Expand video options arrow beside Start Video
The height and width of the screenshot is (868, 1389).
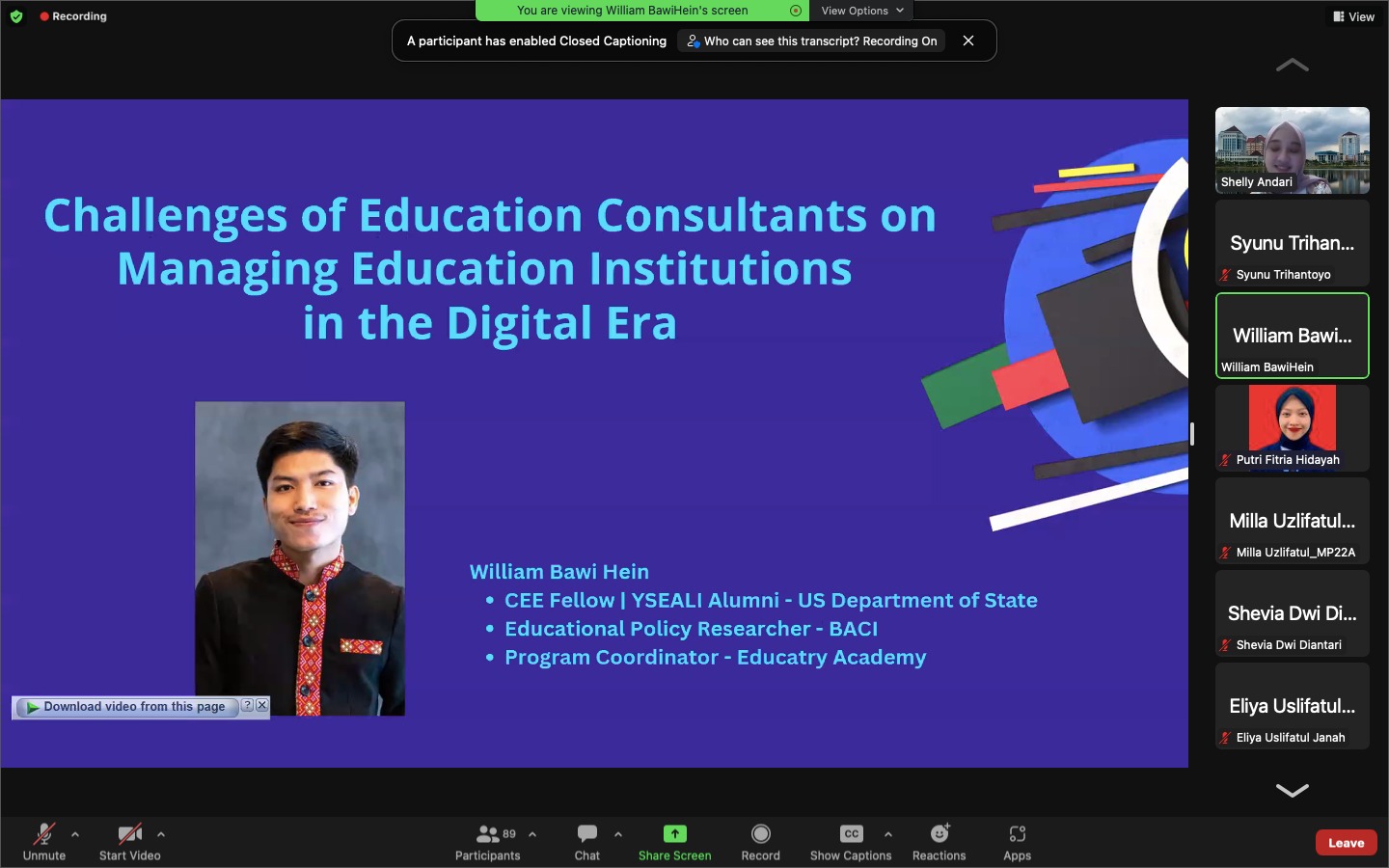[x=161, y=834]
